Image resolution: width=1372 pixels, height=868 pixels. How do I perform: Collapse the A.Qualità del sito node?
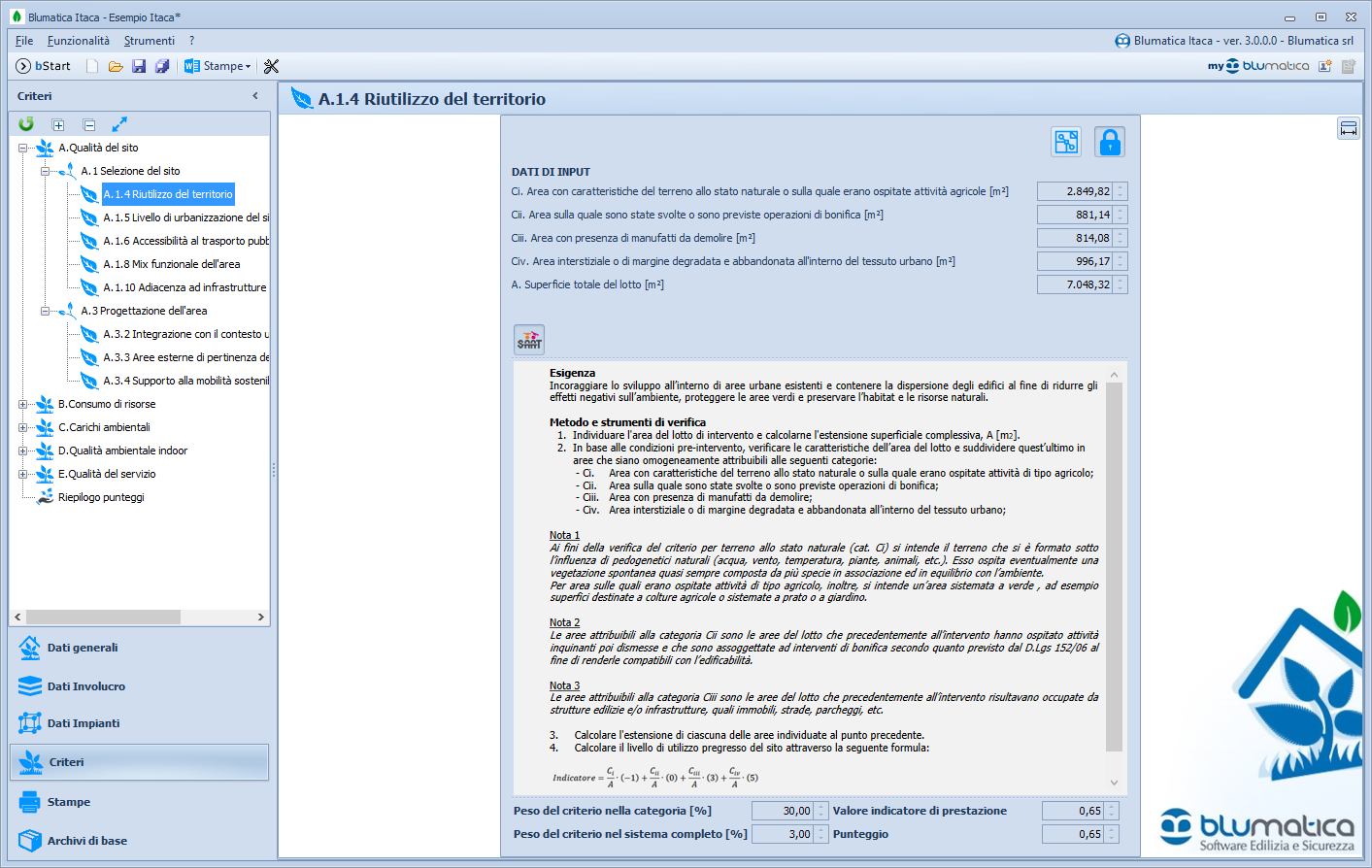[23, 149]
